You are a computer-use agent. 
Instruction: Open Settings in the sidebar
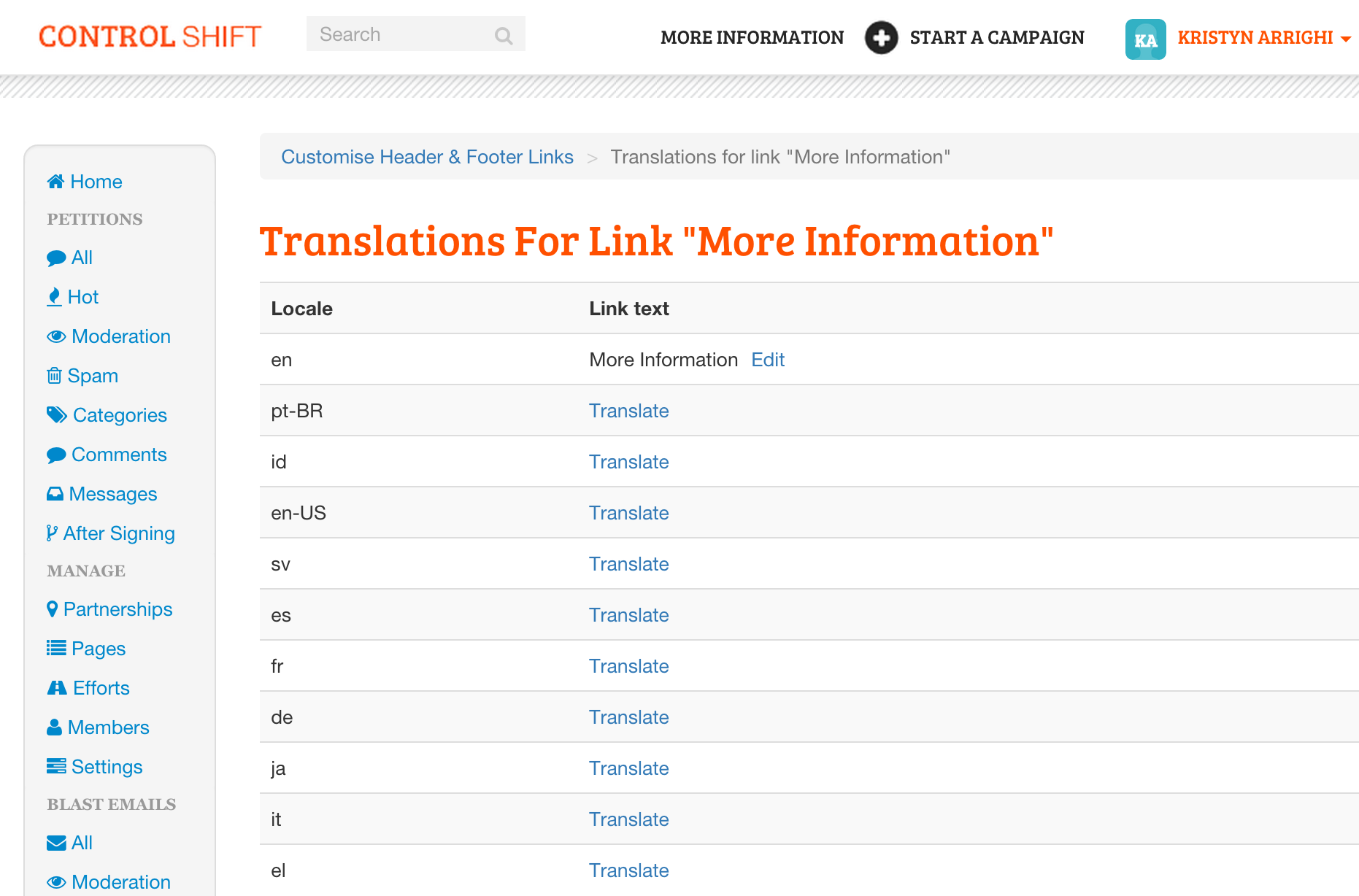tap(107, 767)
